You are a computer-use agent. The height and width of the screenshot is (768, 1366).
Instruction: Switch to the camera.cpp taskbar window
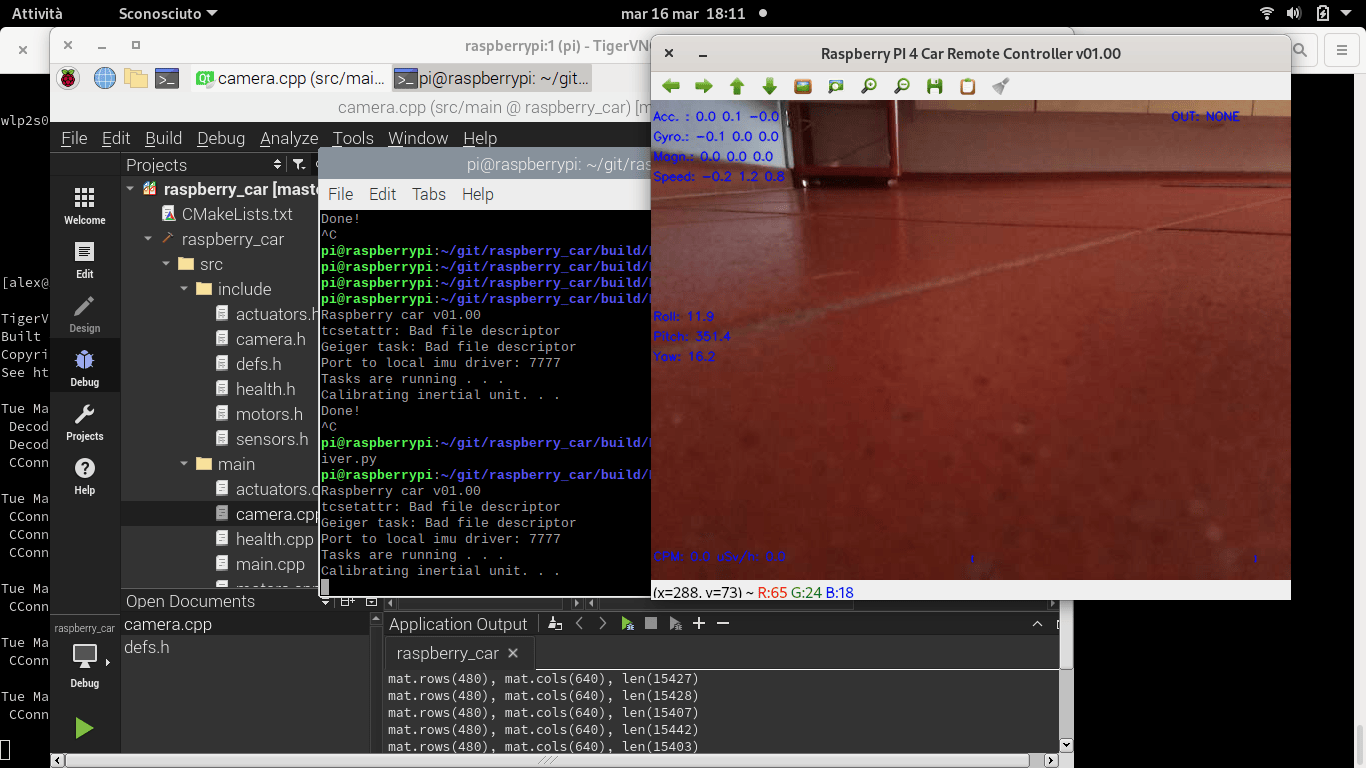click(x=290, y=78)
